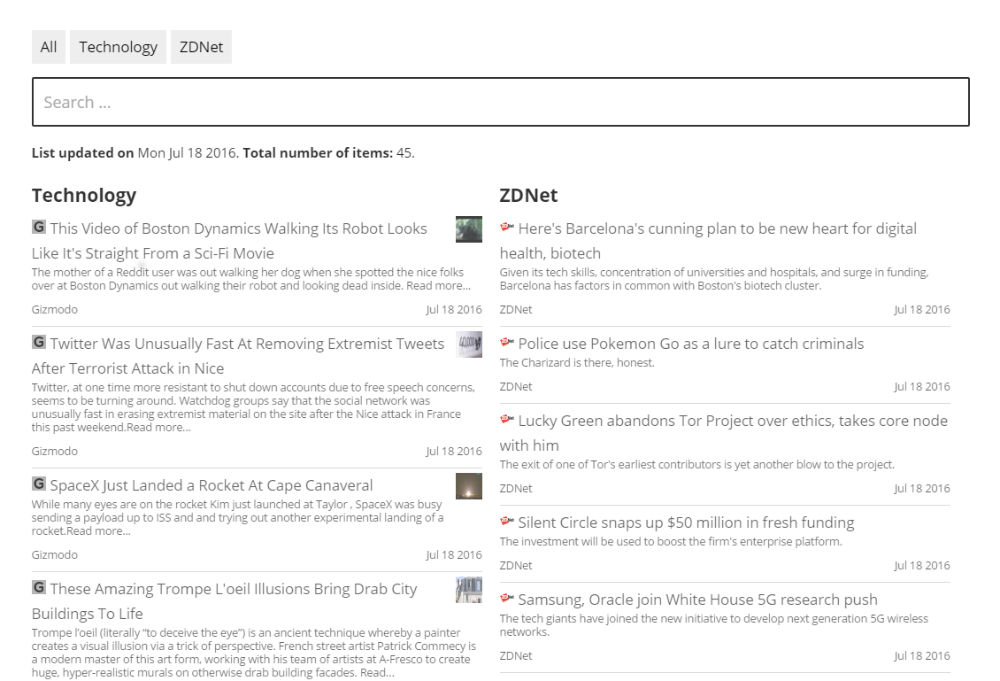The height and width of the screenshot is (681, 1000).
Task: Click ZDNet icon beside Silent Circle funding article
Action: point(507,521)
